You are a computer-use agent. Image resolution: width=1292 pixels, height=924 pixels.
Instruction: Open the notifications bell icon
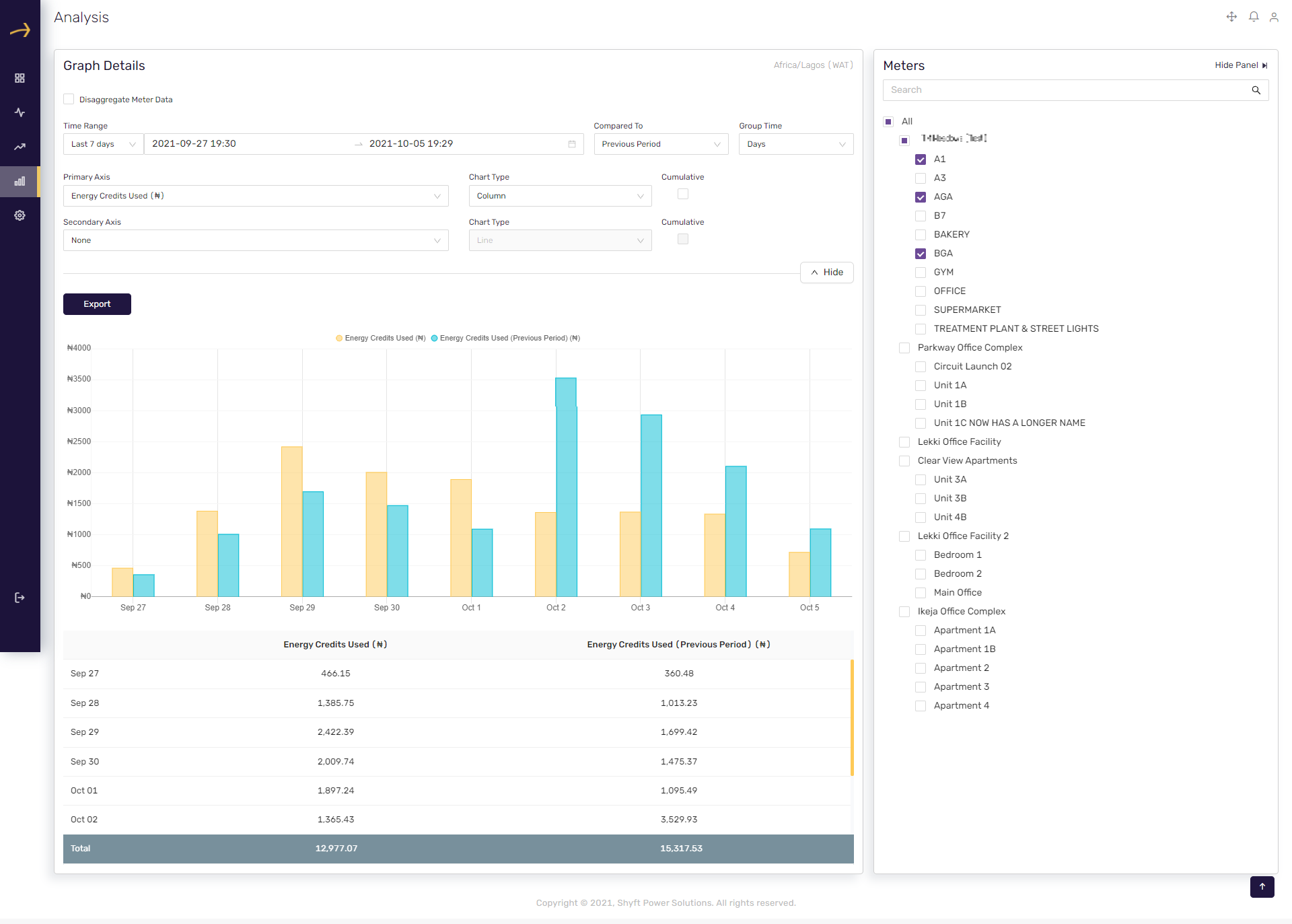pos(1254,17)
